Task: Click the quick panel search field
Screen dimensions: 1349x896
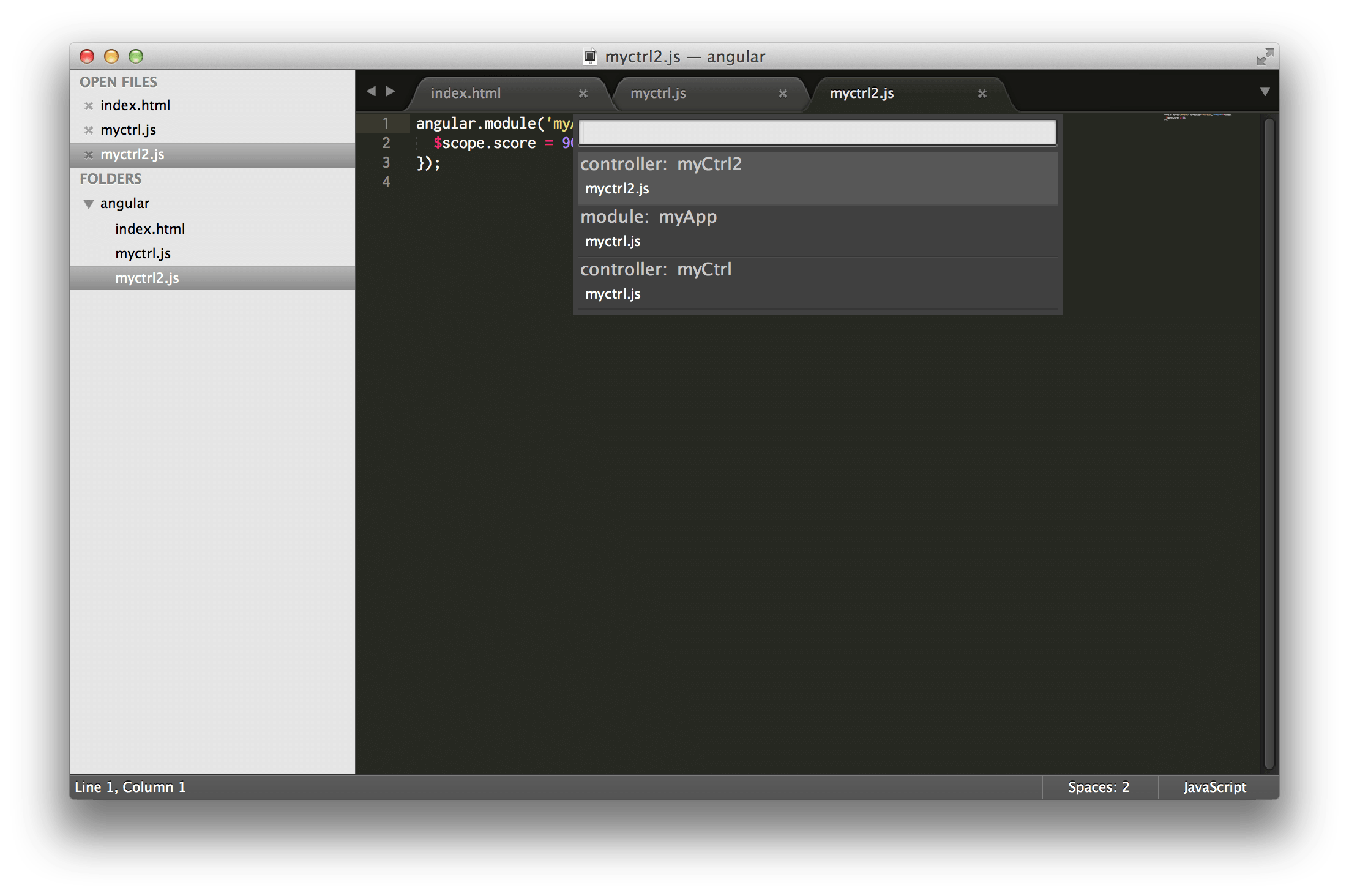Action: coord(817,133)
